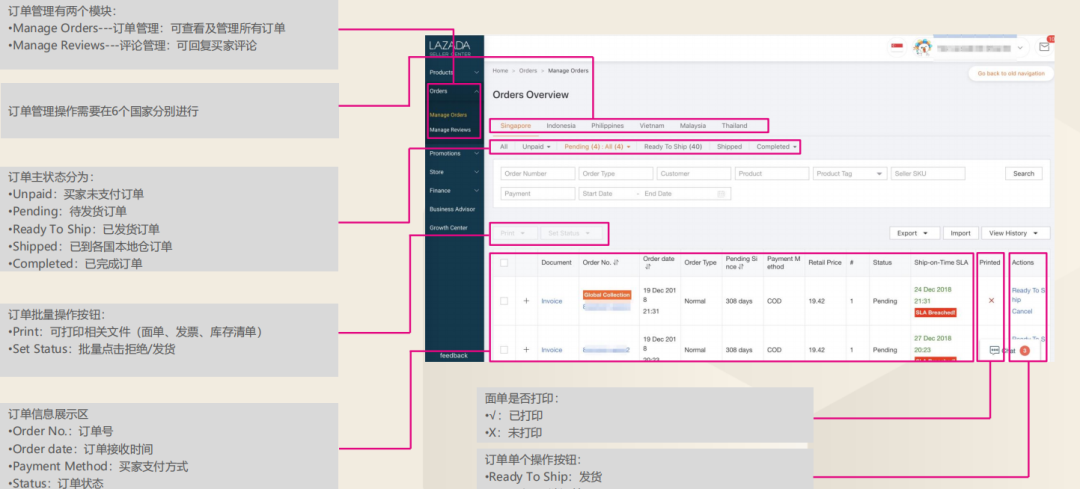Switch to the Vietnam country tab

coord(652,126)
